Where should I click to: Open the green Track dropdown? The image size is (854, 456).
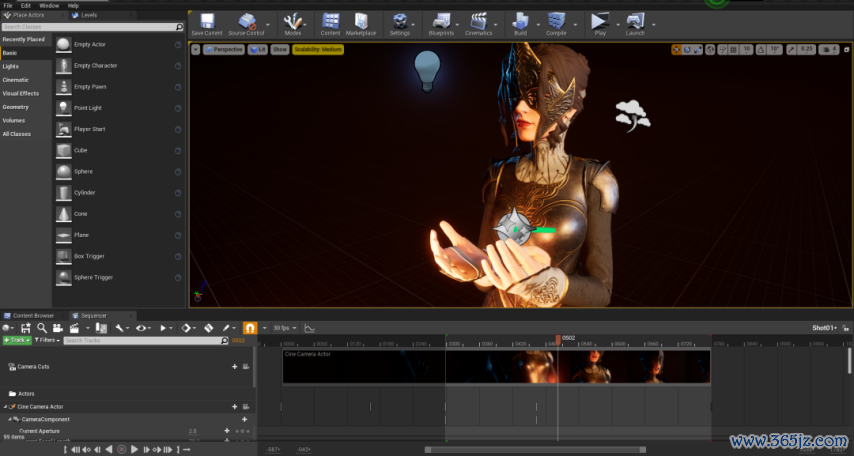coord(18,340)
